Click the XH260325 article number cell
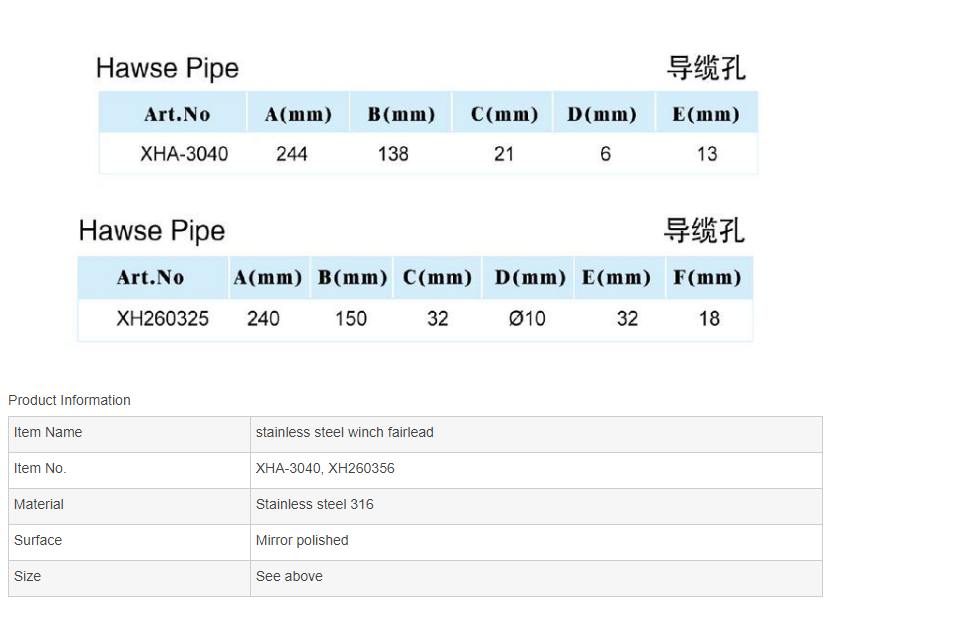 coord(162,319)
